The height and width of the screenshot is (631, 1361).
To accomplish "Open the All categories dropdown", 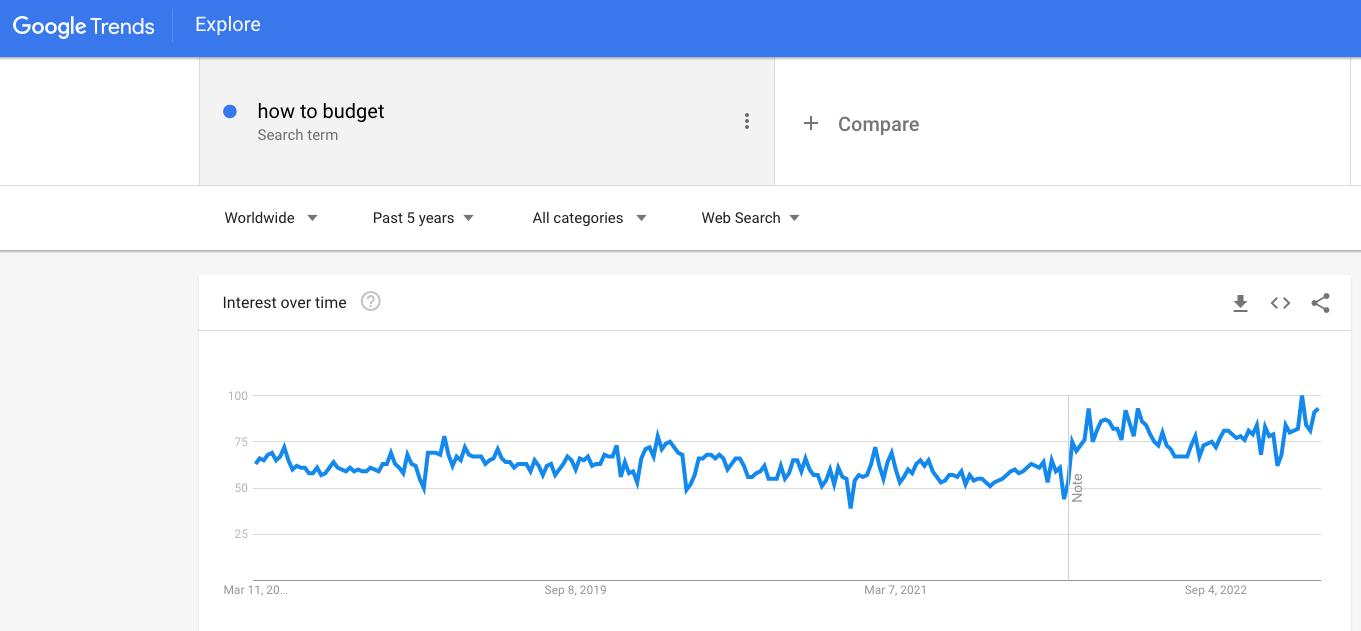I will 589,218.
